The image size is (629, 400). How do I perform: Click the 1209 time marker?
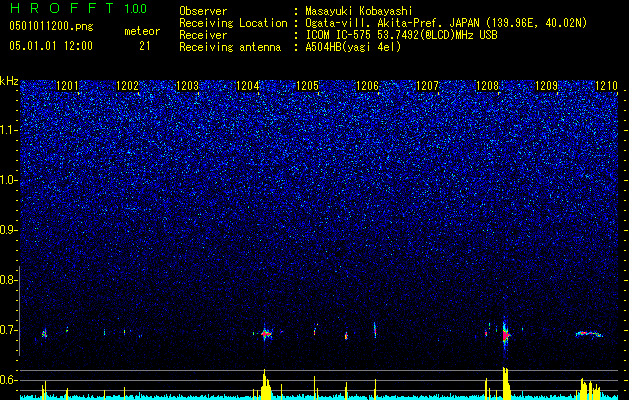pyautogui.click(x=546, y=86)
